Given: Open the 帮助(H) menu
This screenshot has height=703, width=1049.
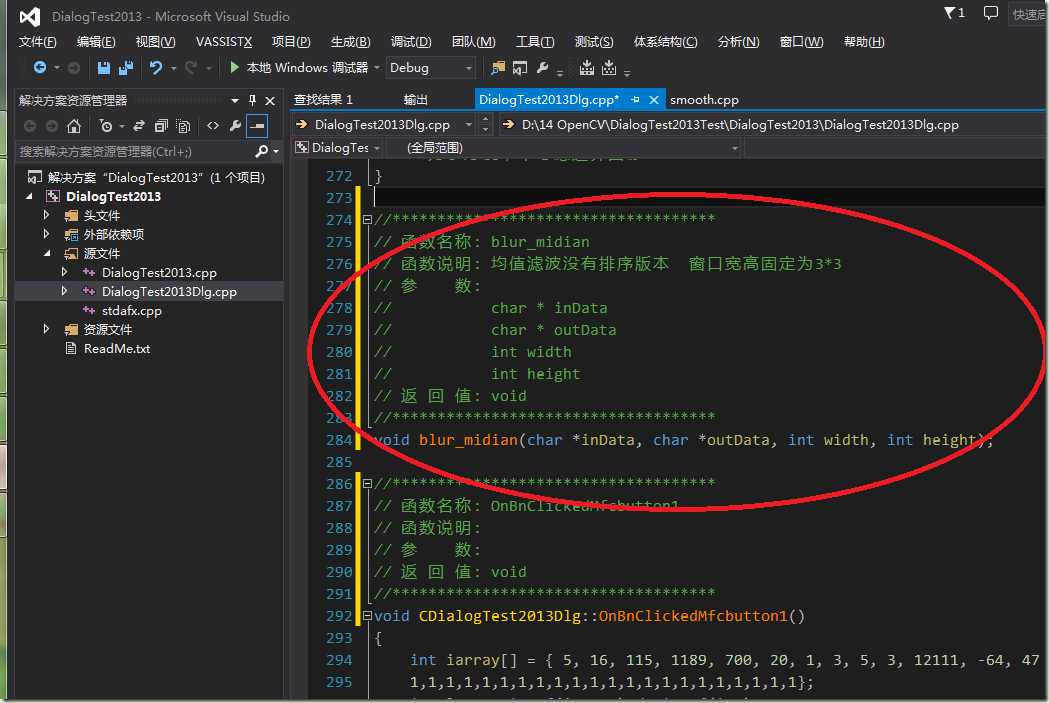Looking at the screenshot, I should 864,42.
